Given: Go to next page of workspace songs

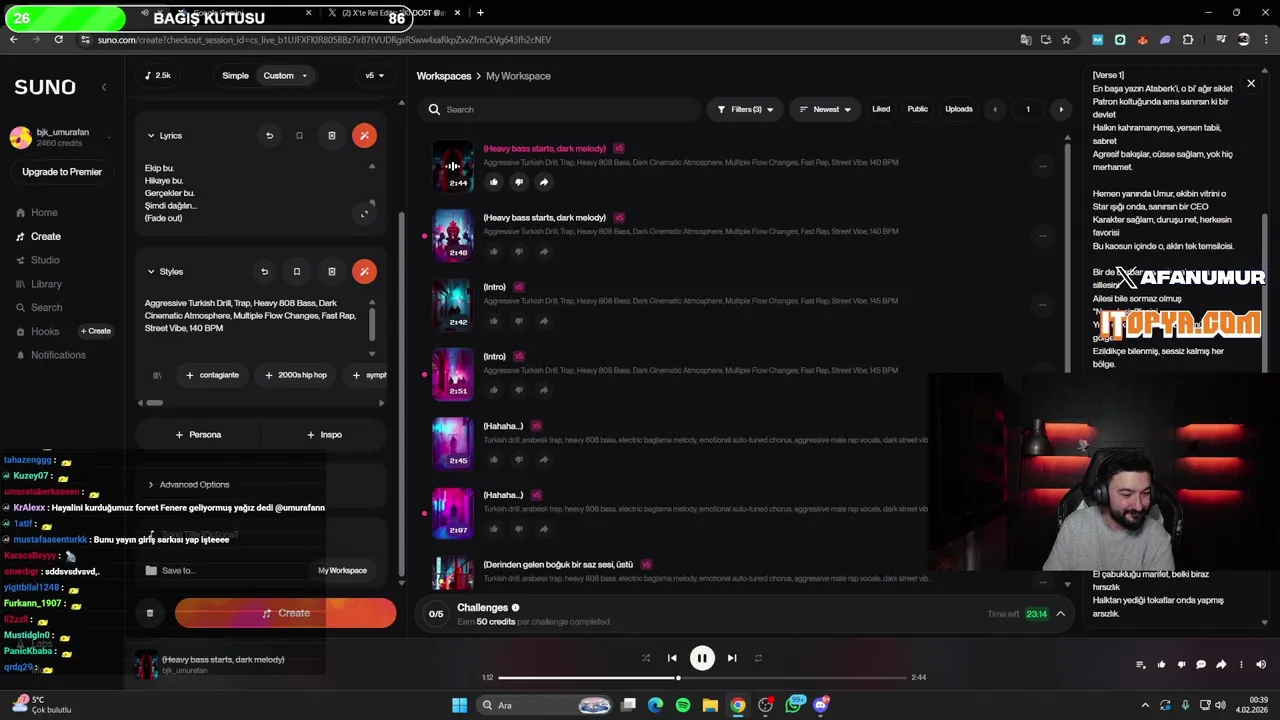Looking at the screenshot, I should point(1061,109).
